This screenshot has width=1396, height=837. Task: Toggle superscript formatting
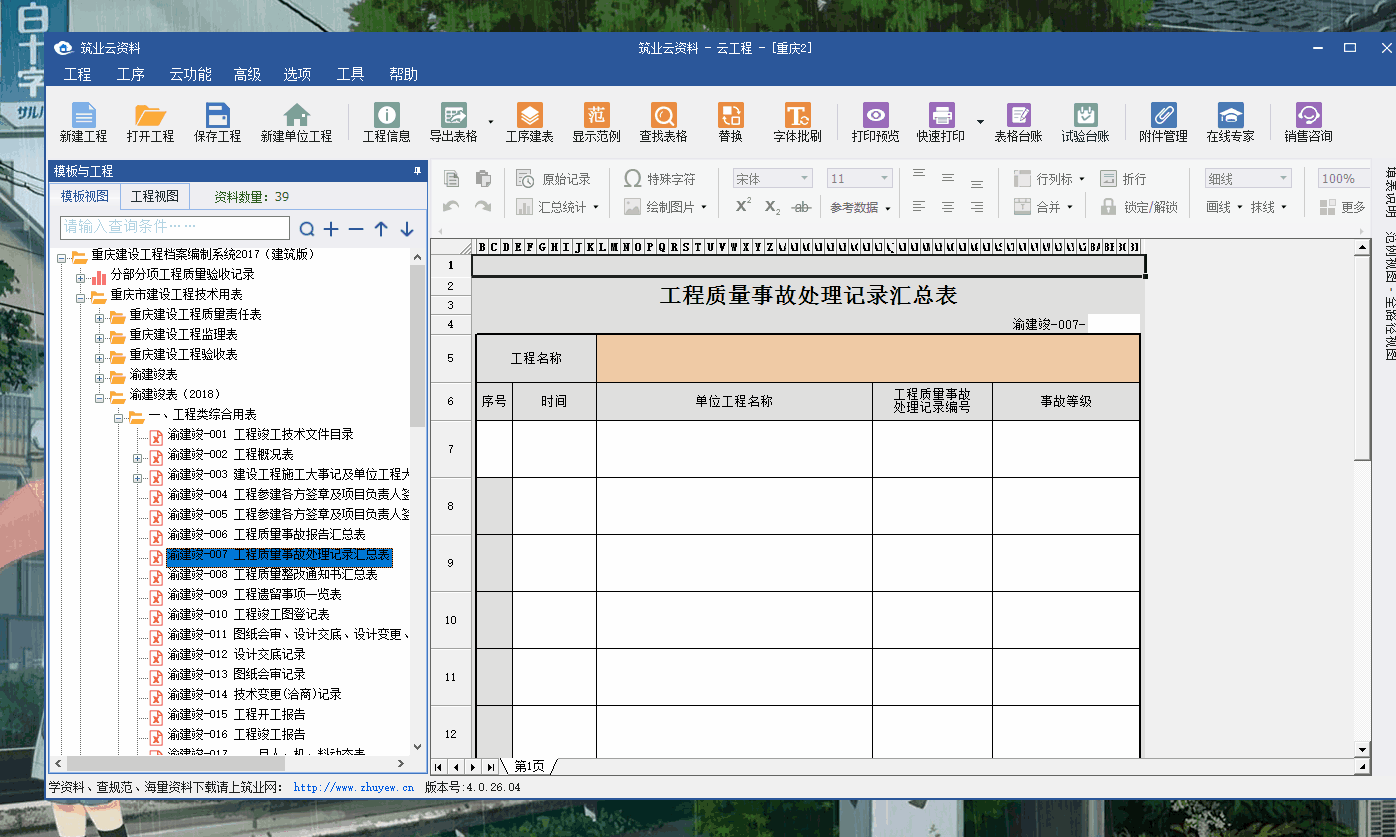click(x=743, y=206)
